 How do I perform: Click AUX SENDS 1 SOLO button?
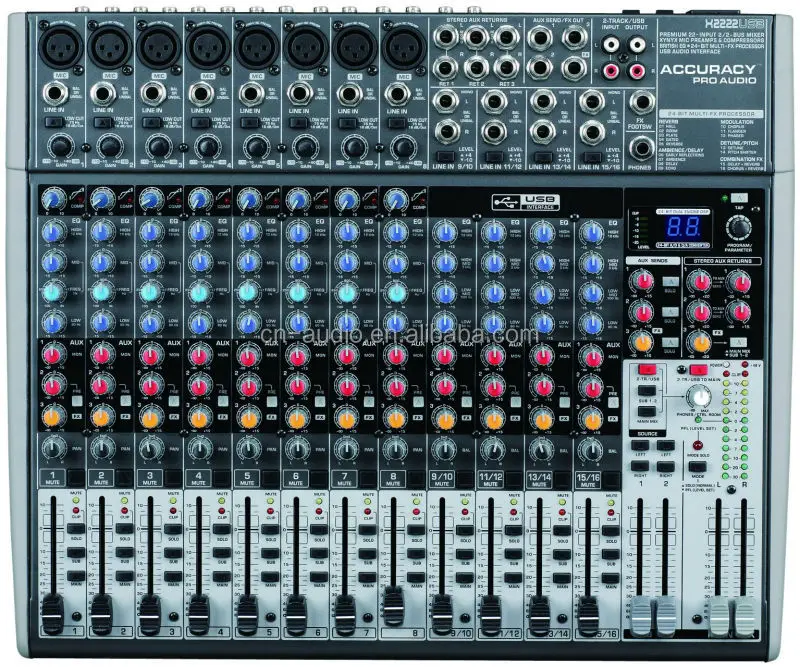point(670,281)
